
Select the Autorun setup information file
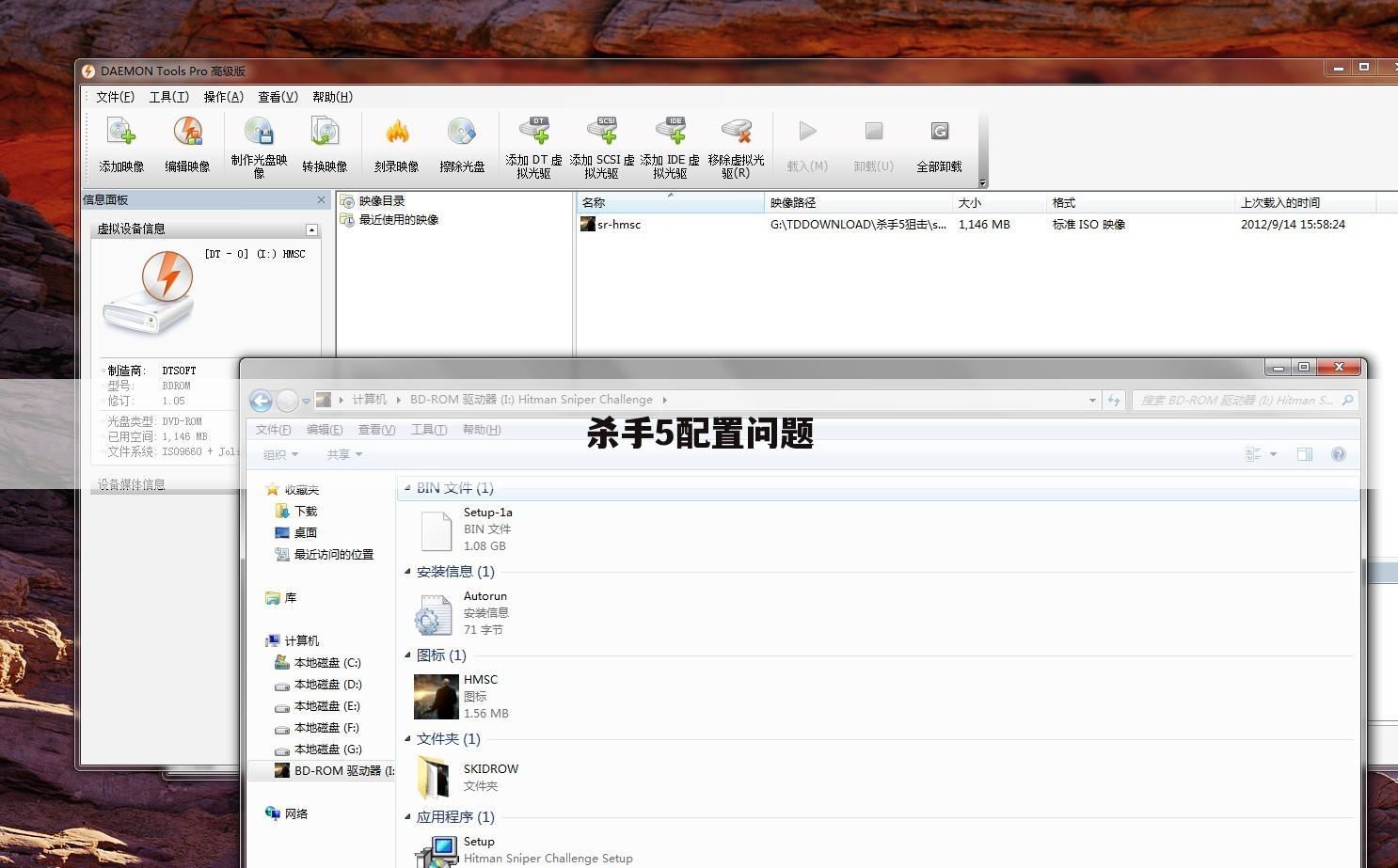(x=462, y=613)
